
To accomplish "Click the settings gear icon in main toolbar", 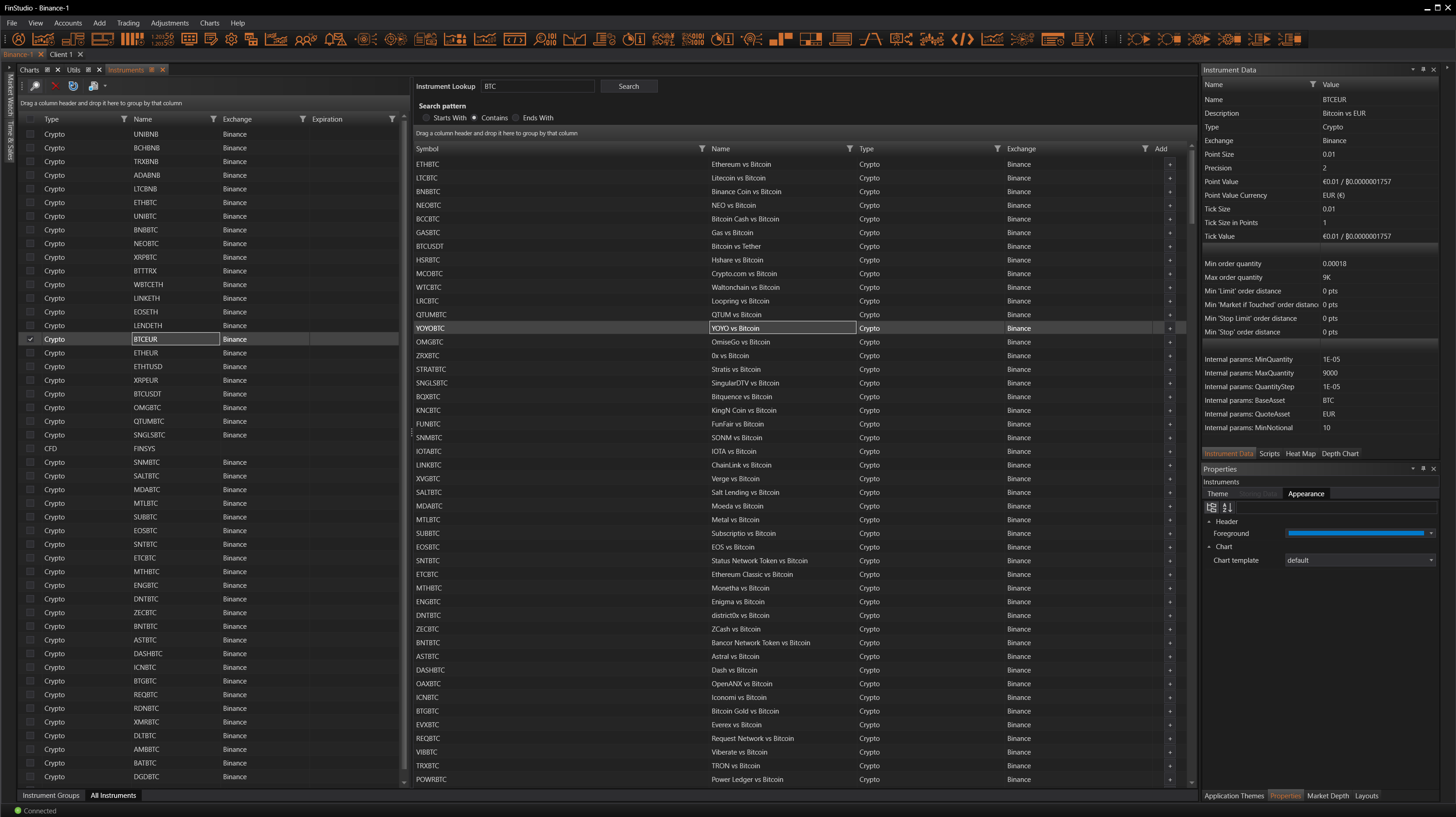I will point(231,39).
